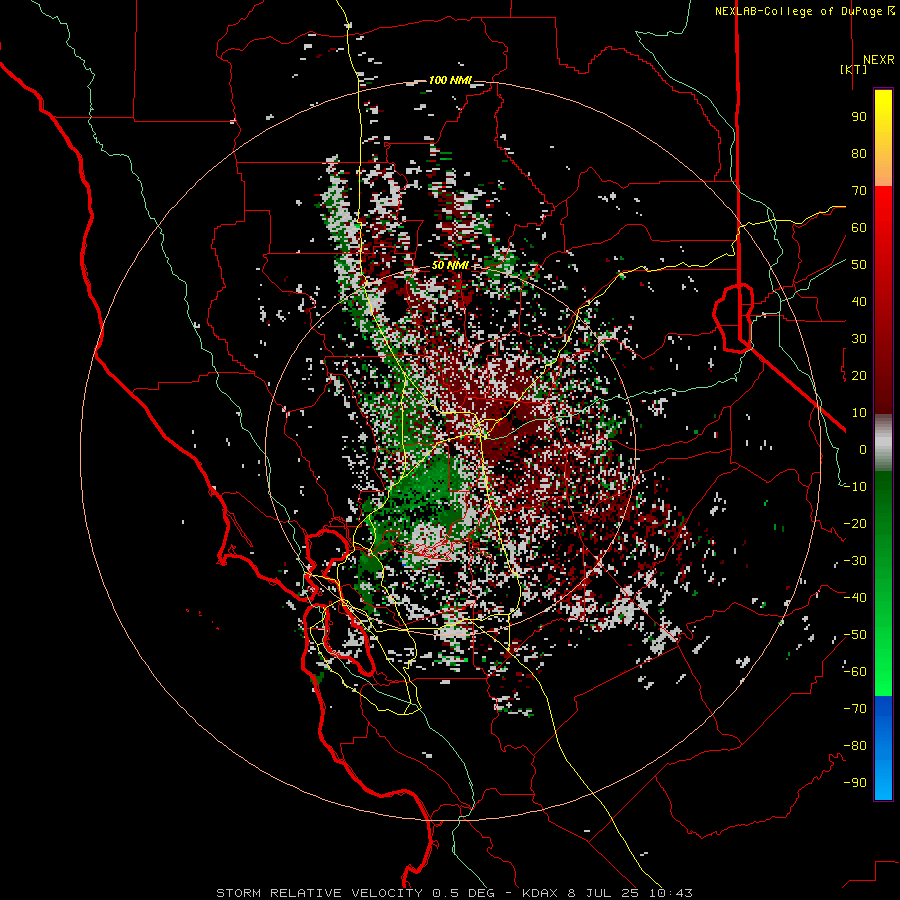Click the 50 value on the velocity scale

859,265
